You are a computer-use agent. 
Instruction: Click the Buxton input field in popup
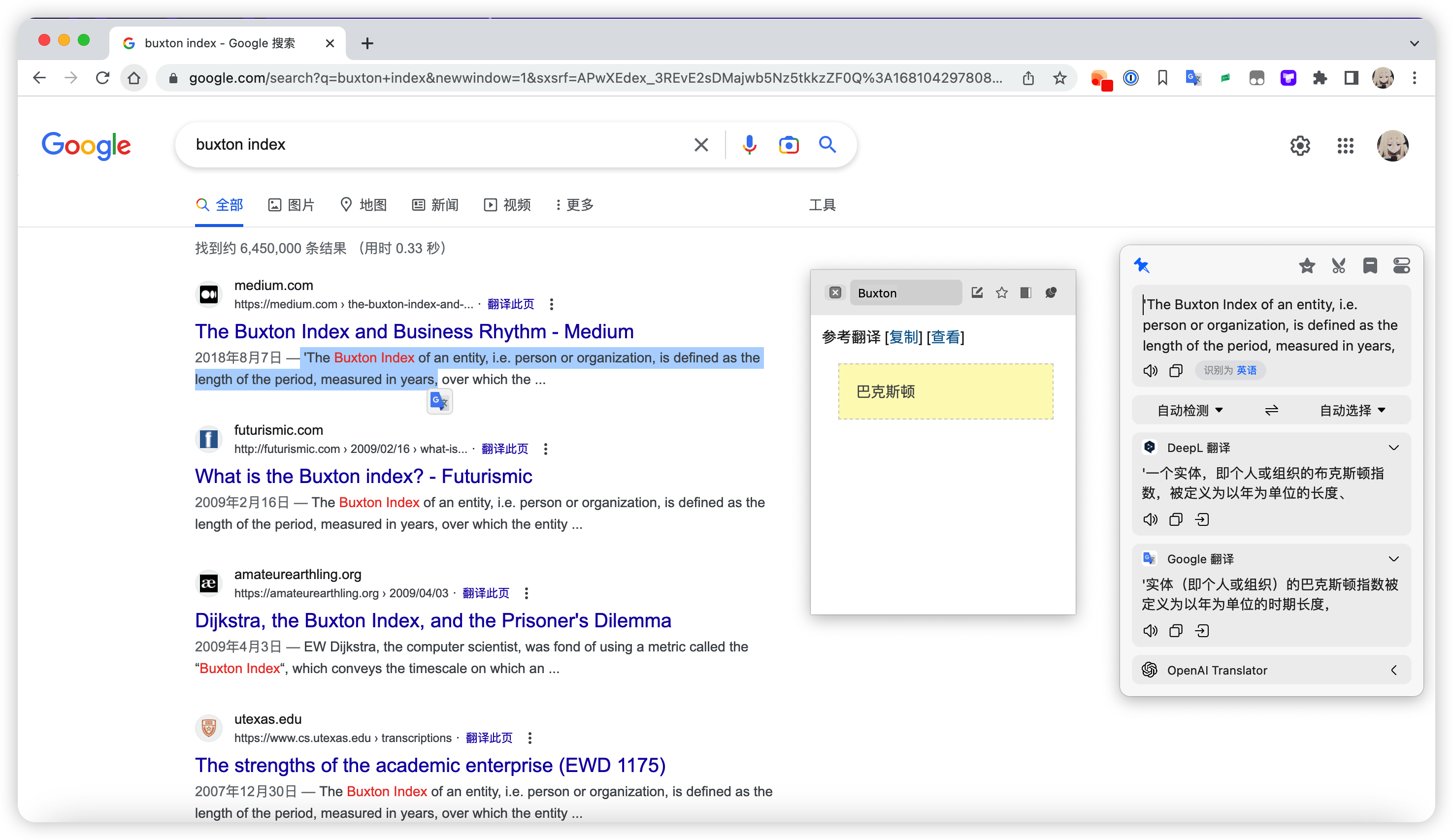905,293
